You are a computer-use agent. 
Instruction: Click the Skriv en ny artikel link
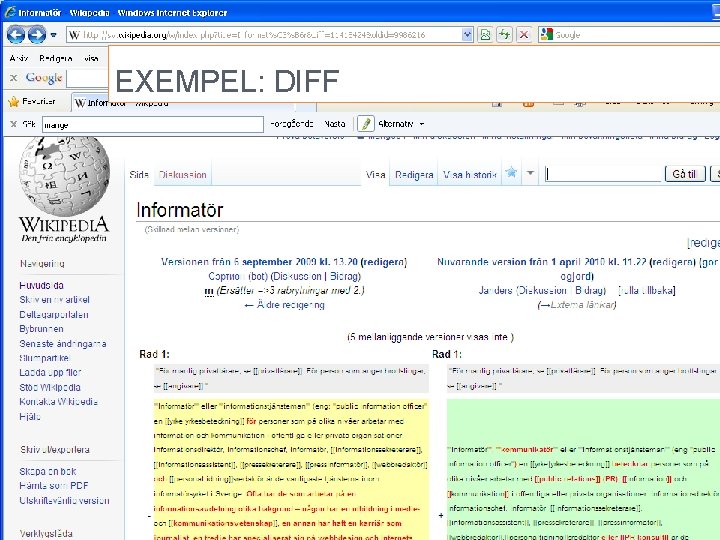coord(54,300)
